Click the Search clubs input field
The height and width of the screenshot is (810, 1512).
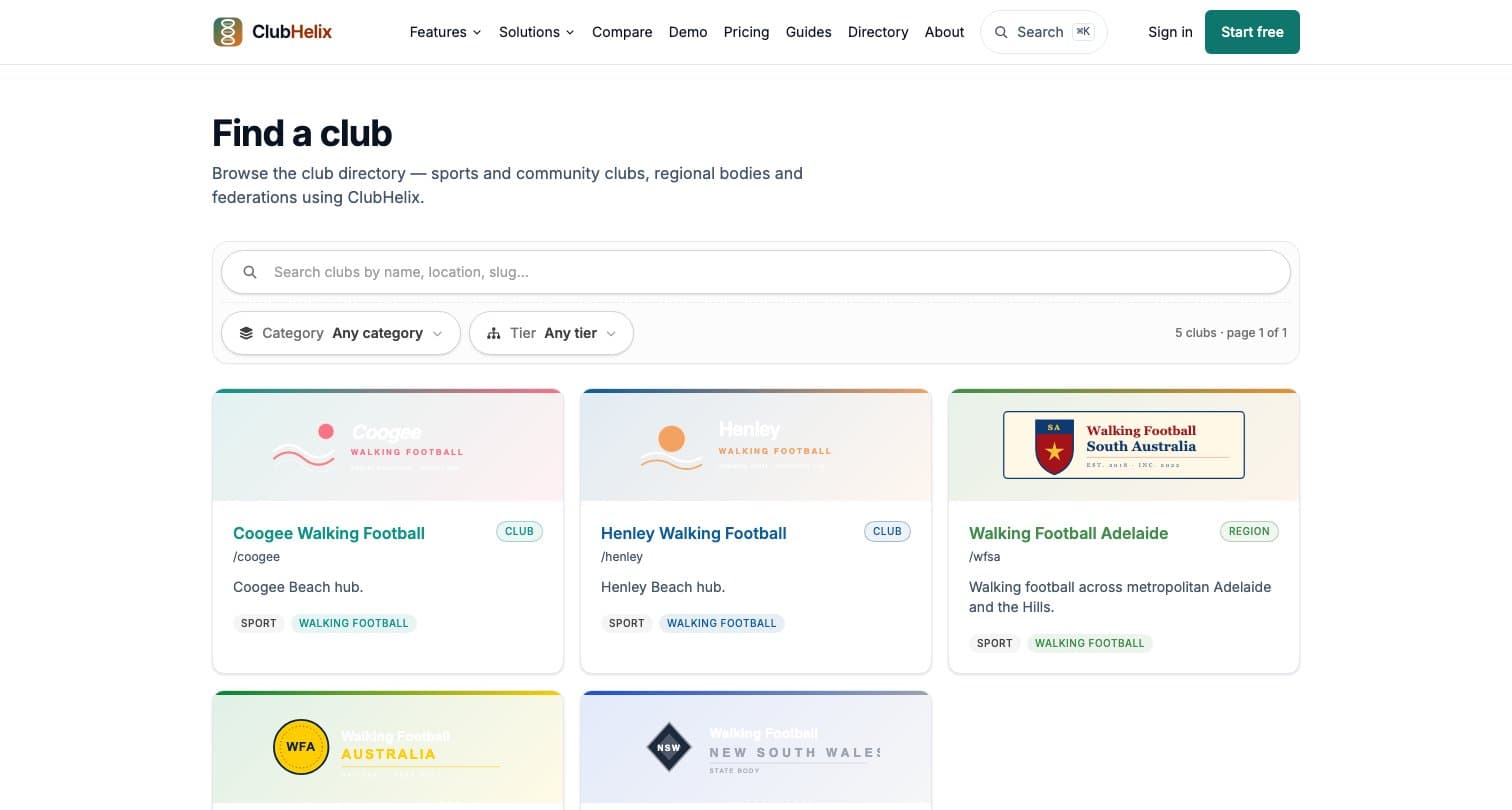[756, 272]
